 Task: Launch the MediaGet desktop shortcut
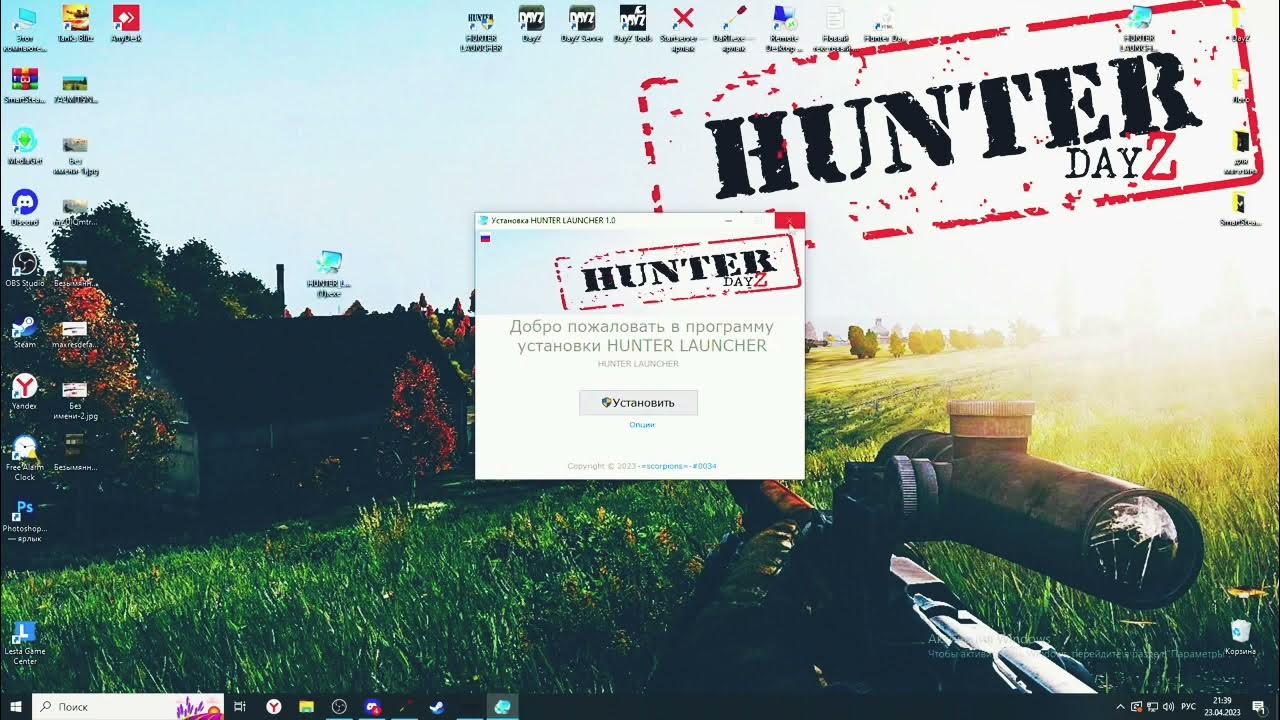(x=25, y=147)
